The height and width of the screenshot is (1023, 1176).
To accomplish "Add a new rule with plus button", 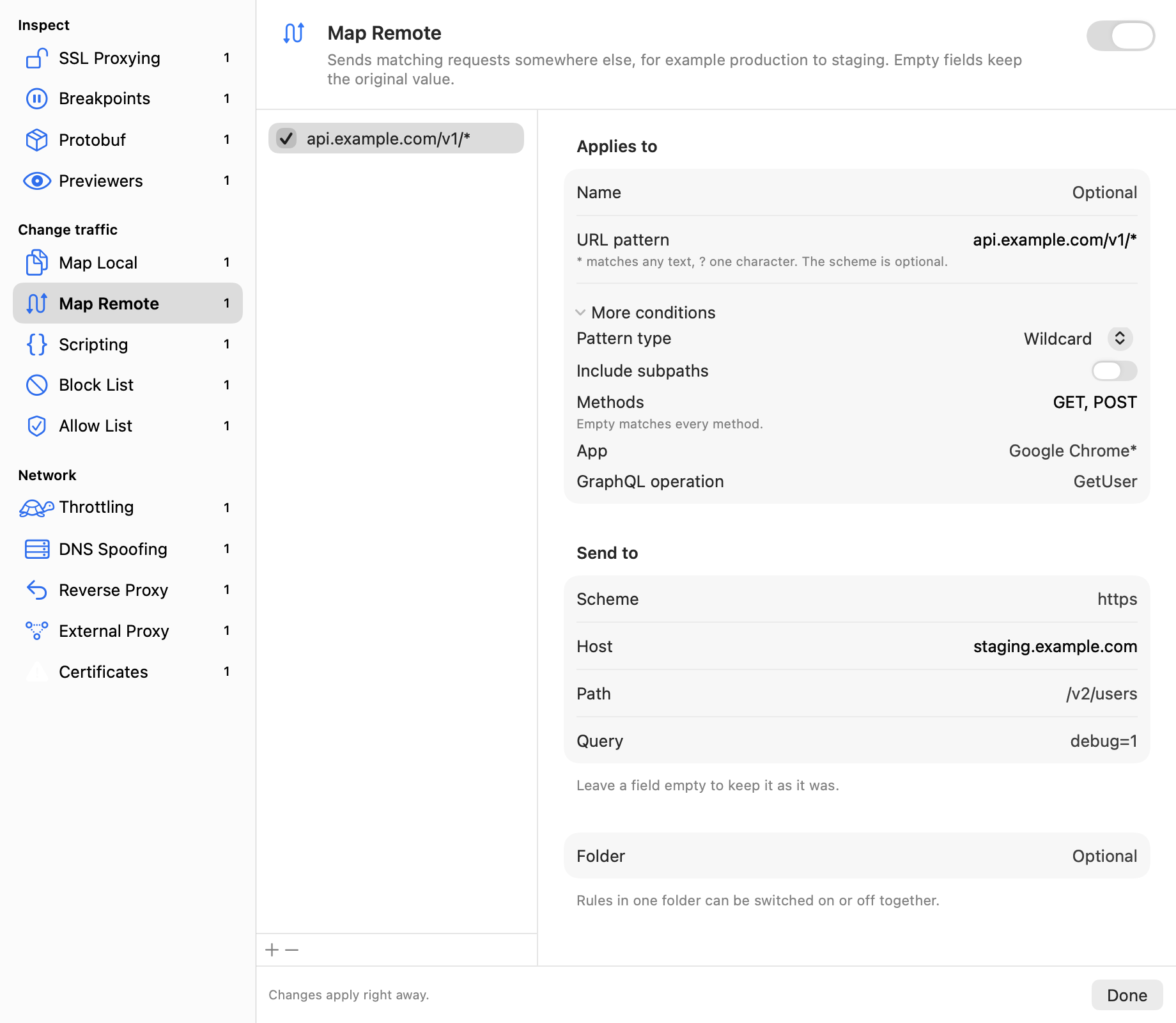I will pos(272,950).
